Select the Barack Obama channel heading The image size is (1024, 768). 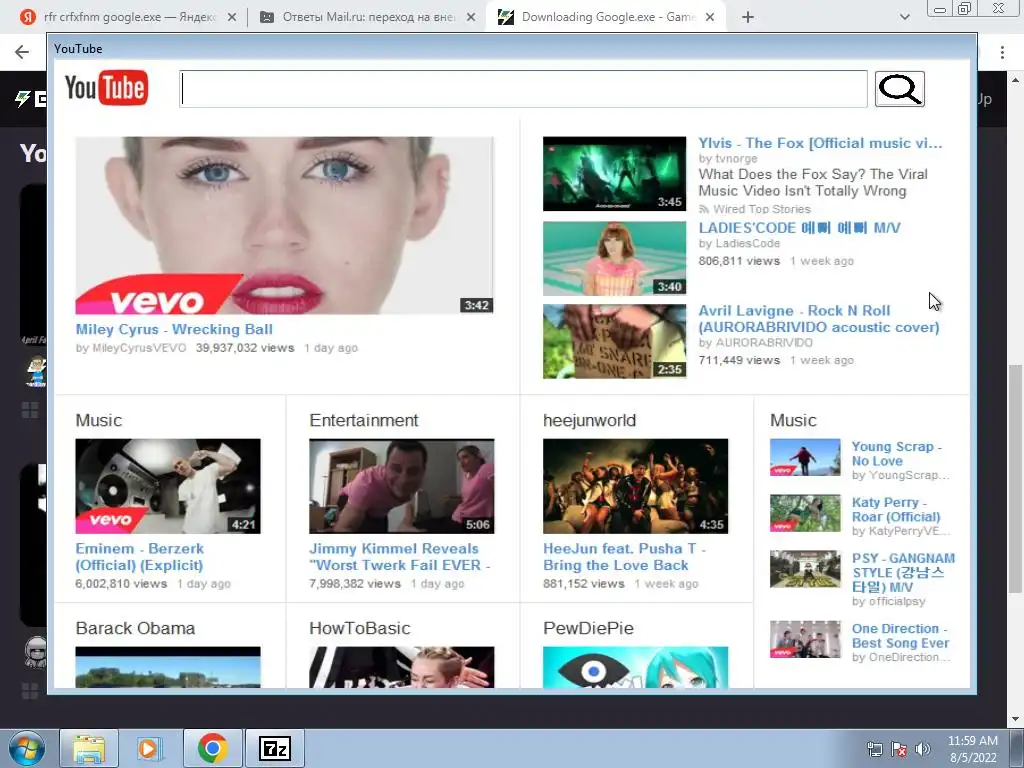click(x=135, y=628)
